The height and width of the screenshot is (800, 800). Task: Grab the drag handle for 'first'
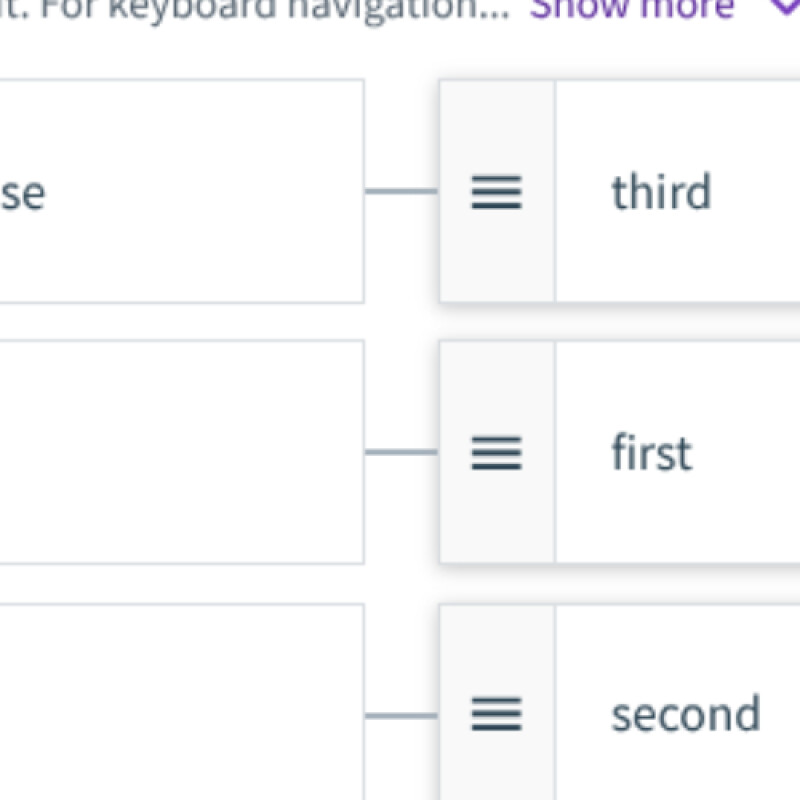click(x=496, y=453)
